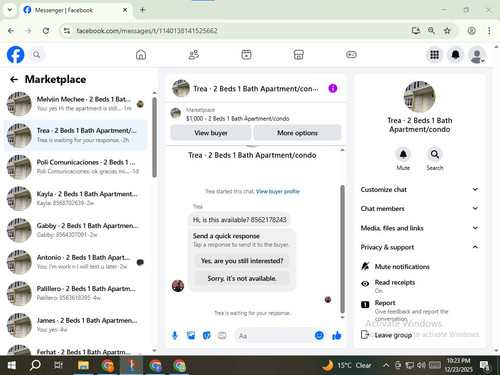Click the message input field Aa
Viewport: 500px width, 375px height.
274,336
